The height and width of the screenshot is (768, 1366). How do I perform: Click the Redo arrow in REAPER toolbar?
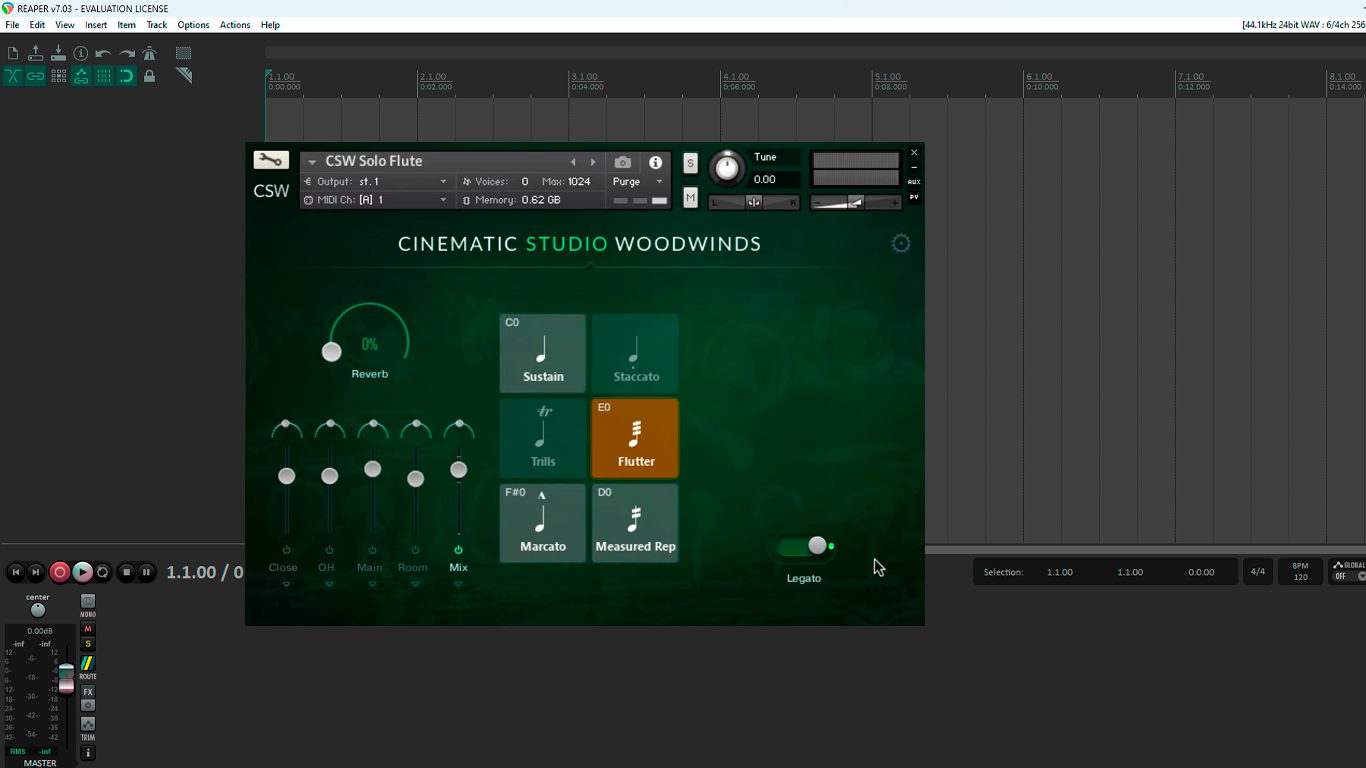127,53
